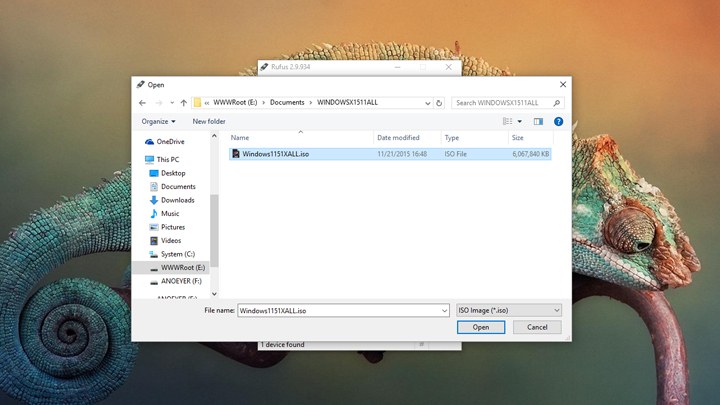Viewport: 720px width, 405px height.
Task: Change the view layout icon
Action: tap(507, 121)
